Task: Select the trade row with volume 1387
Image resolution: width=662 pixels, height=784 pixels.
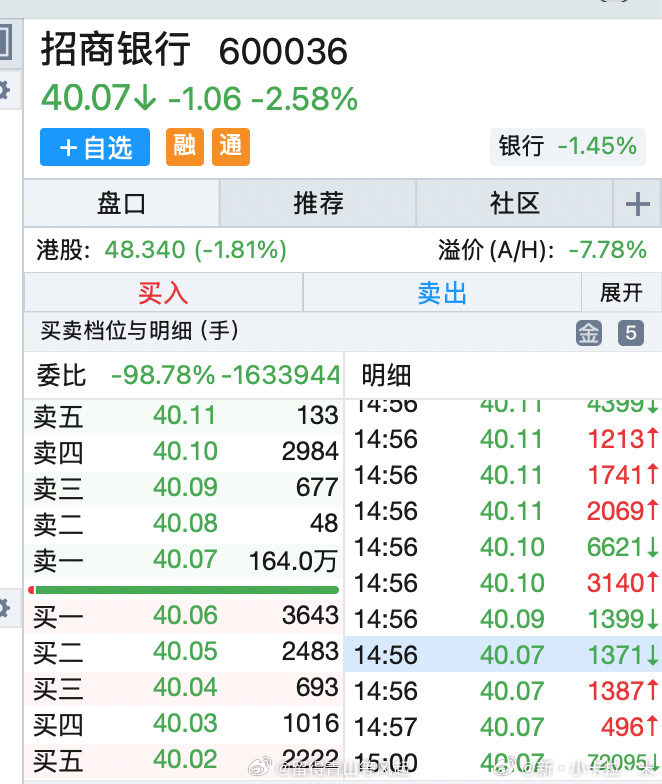Action: [504, 691]
